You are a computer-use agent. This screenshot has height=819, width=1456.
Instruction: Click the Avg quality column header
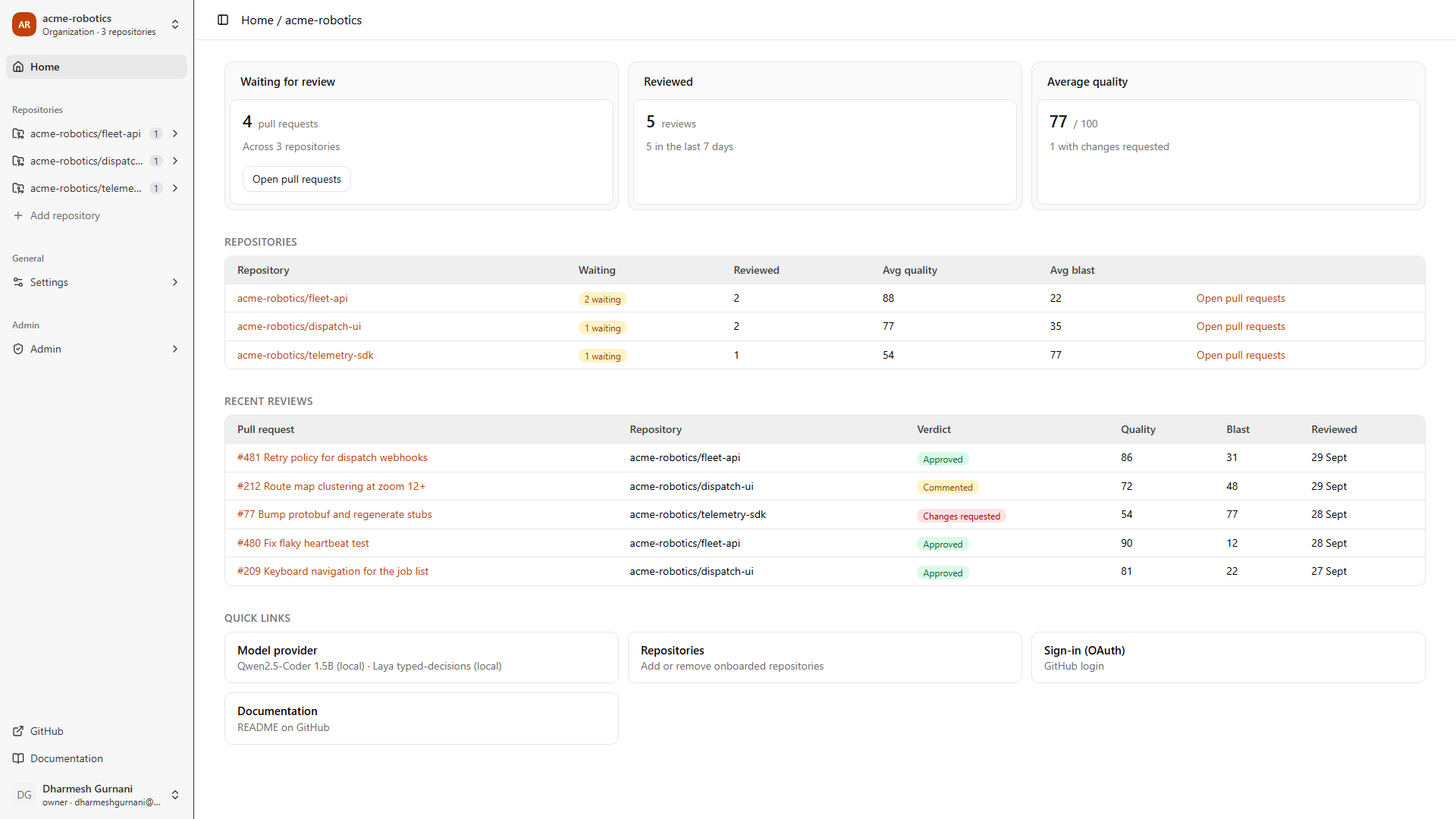point(909,270)
